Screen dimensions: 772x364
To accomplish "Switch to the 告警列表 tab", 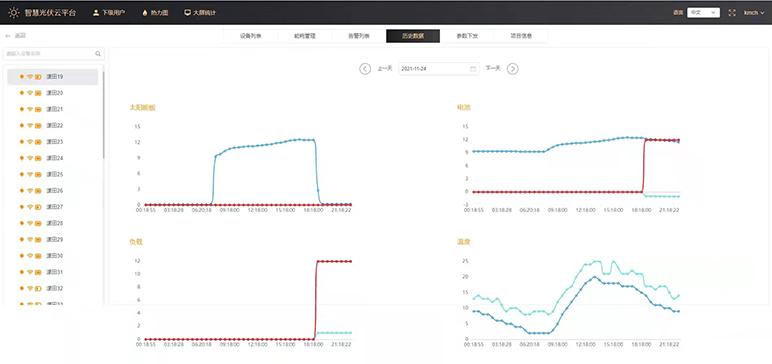I will [359, 36].
